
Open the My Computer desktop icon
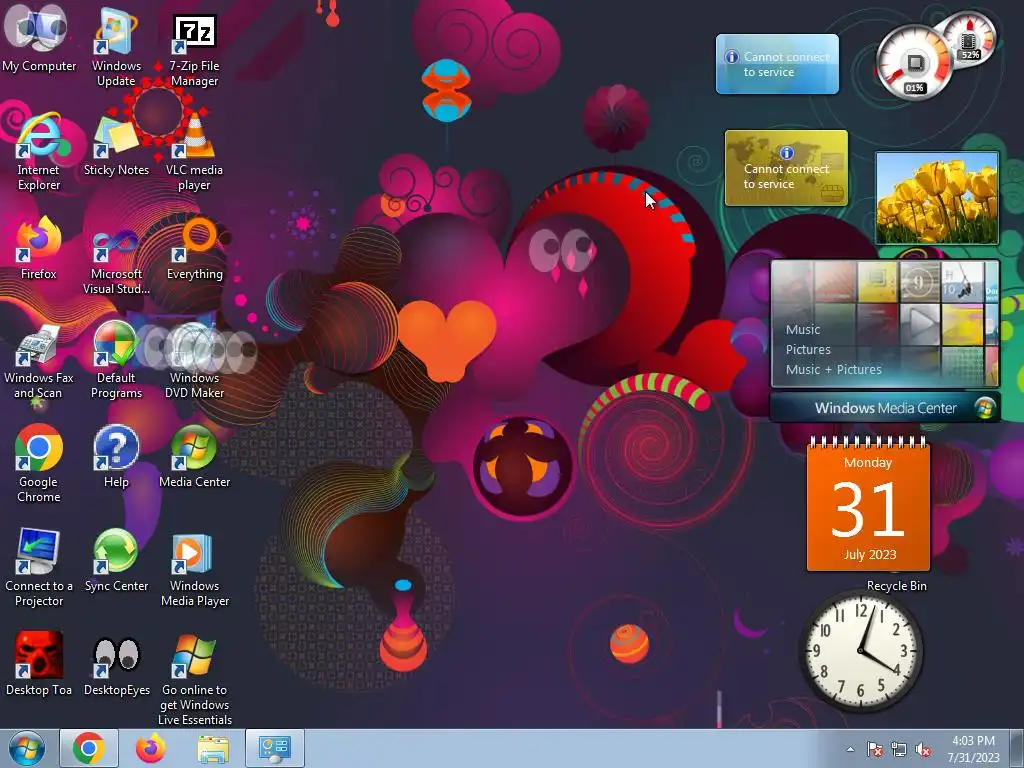click(x=39, y=39)
